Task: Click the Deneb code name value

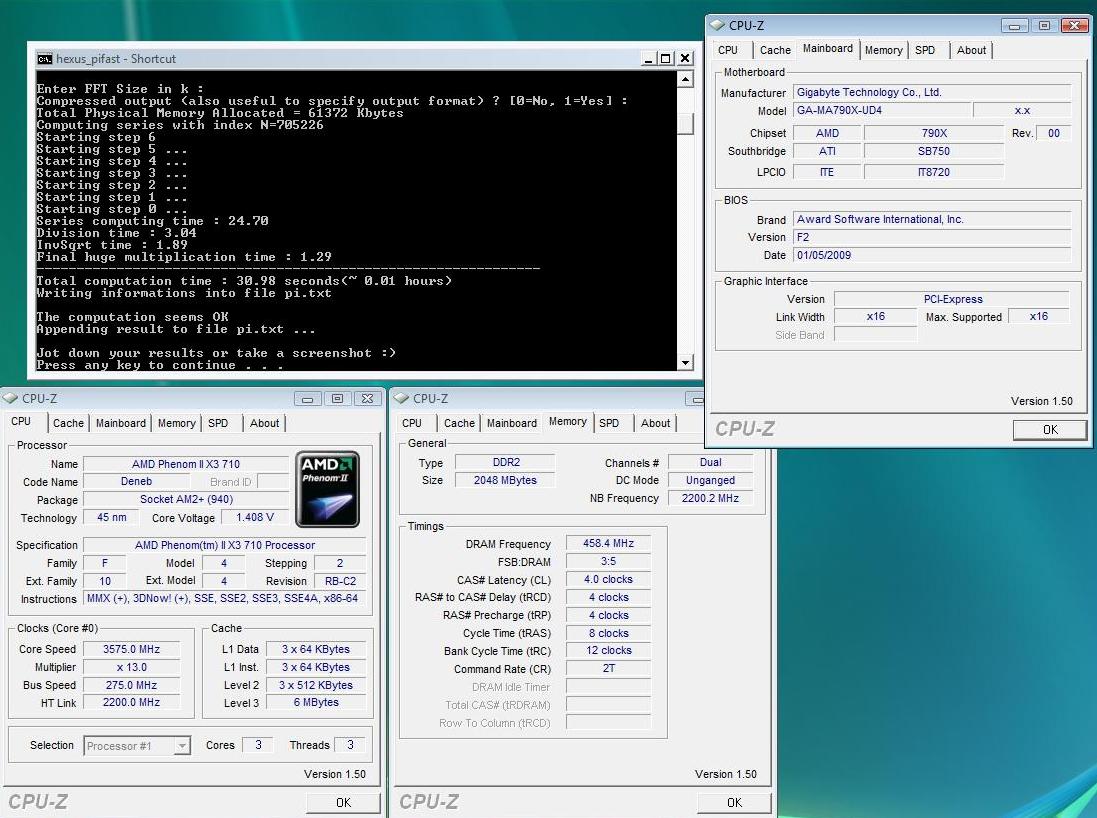Action: tap(136, 482)
